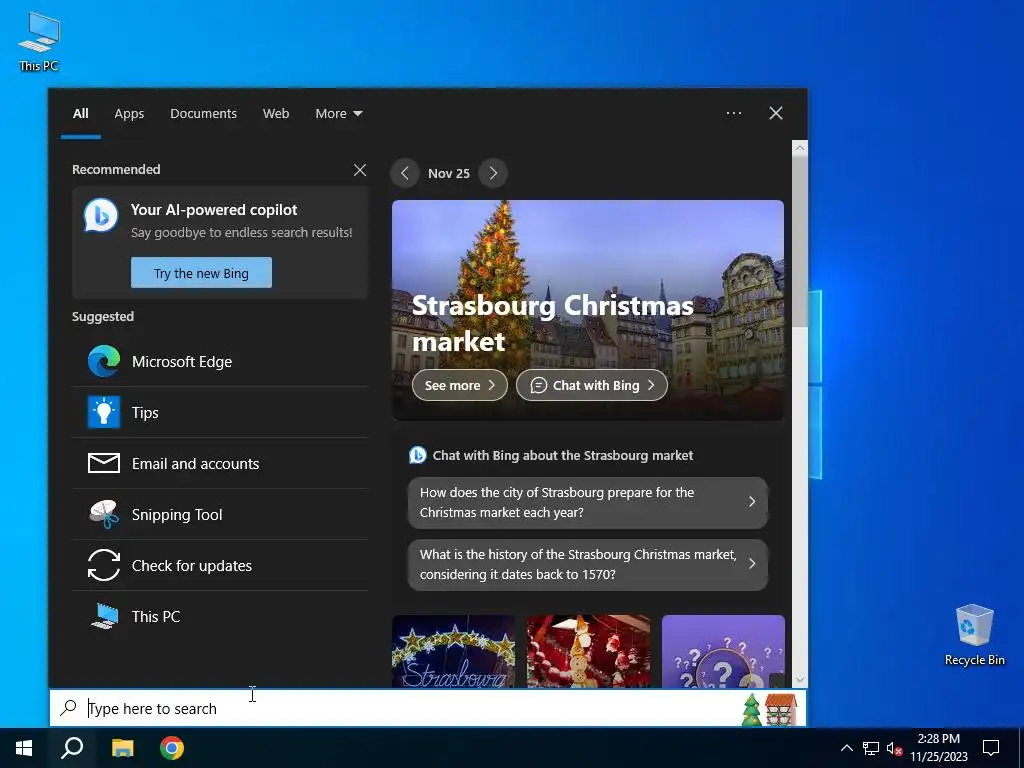
Task: Open the purple question marks thumbnail
Action: pos(723,651)
